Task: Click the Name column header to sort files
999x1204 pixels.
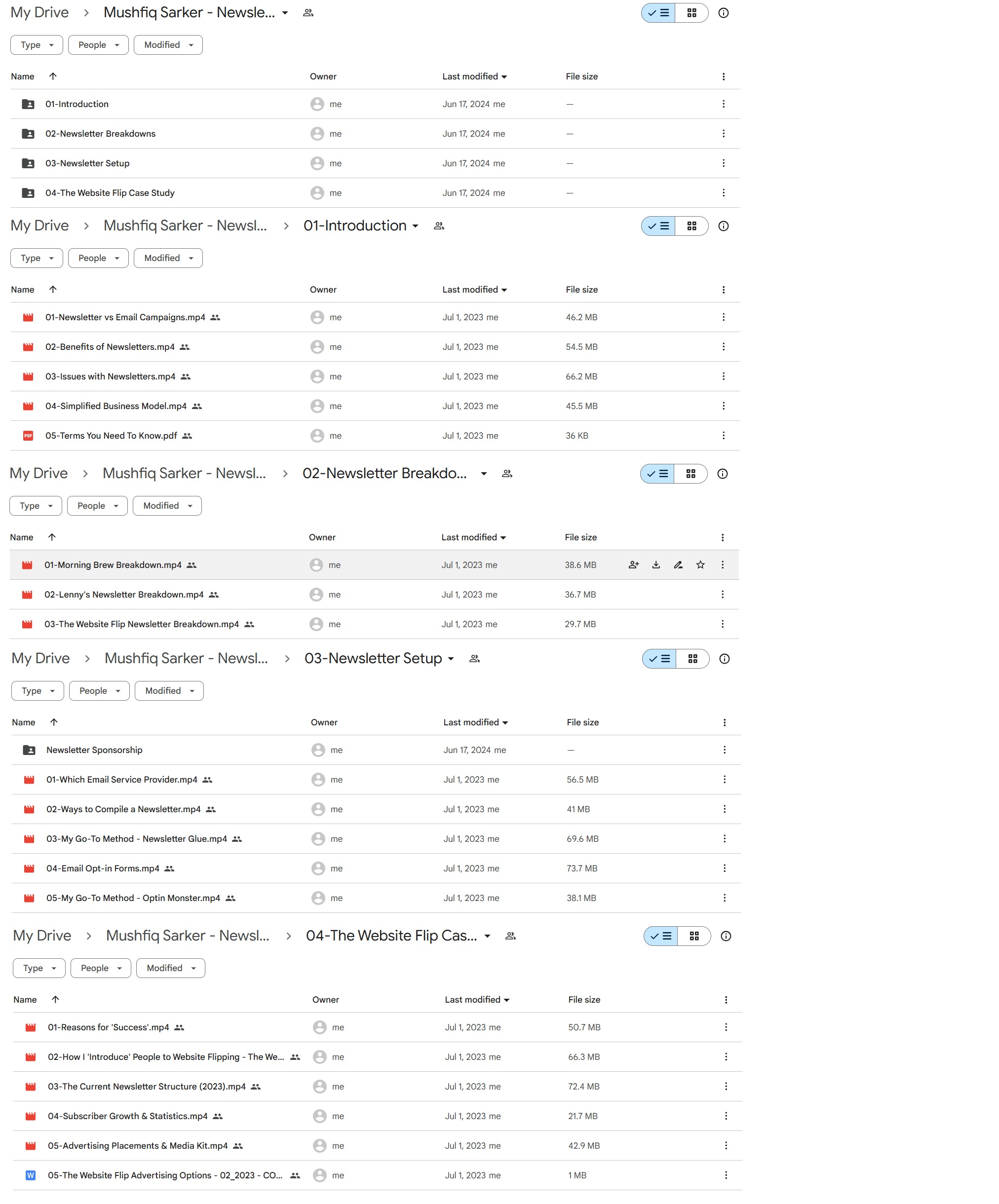Action: (22, 76)
